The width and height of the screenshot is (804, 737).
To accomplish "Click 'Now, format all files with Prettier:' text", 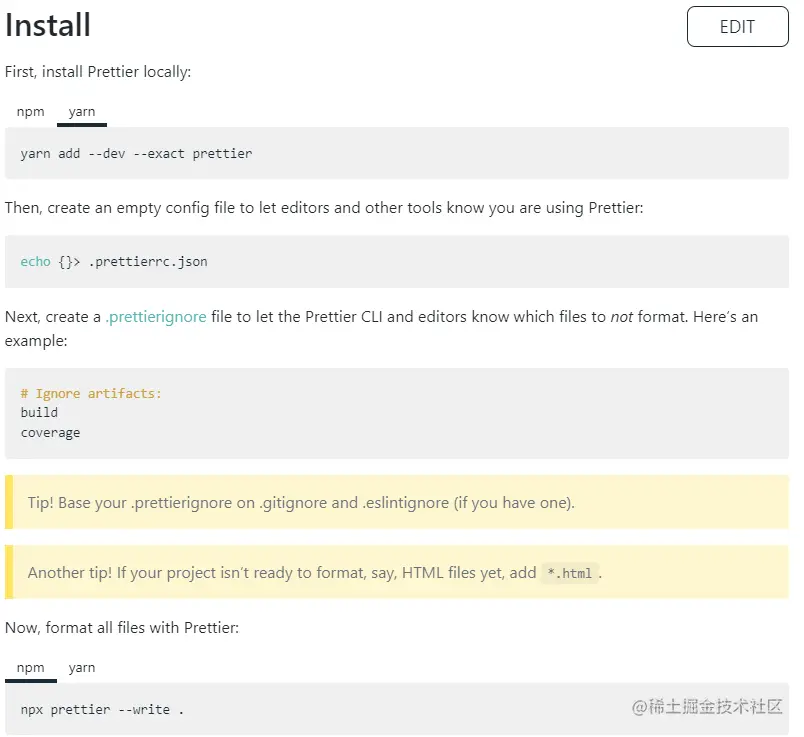I will coord(122,628).
